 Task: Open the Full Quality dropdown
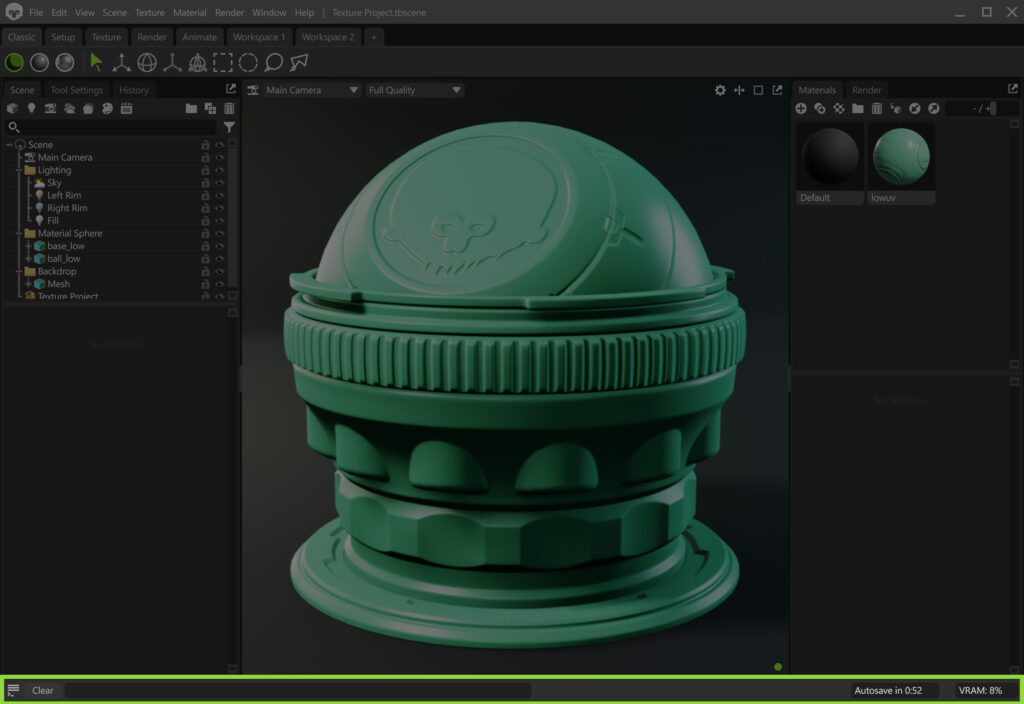point(414,90)
